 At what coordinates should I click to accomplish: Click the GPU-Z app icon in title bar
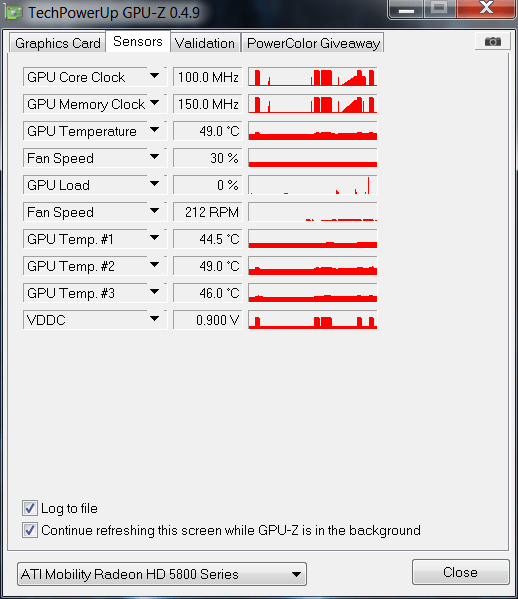pos(14,12)
